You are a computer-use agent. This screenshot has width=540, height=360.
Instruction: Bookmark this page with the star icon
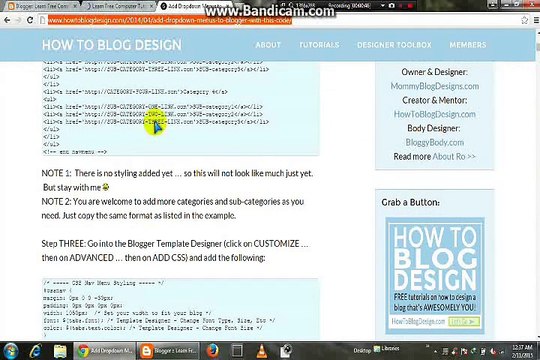tap(525, 20)
